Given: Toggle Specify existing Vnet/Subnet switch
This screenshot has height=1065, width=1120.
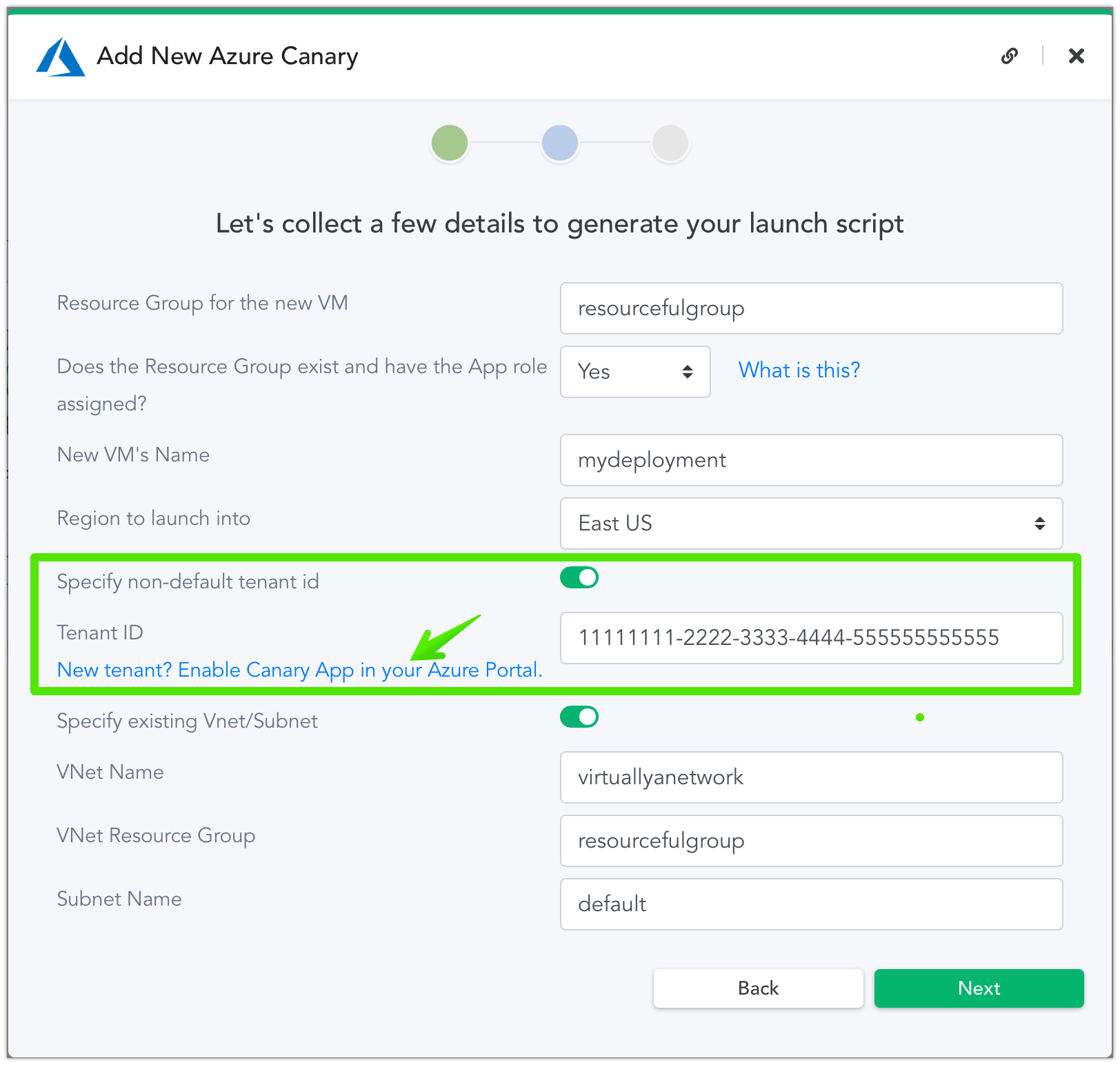Looking at the screenshot, I should 579,717.
